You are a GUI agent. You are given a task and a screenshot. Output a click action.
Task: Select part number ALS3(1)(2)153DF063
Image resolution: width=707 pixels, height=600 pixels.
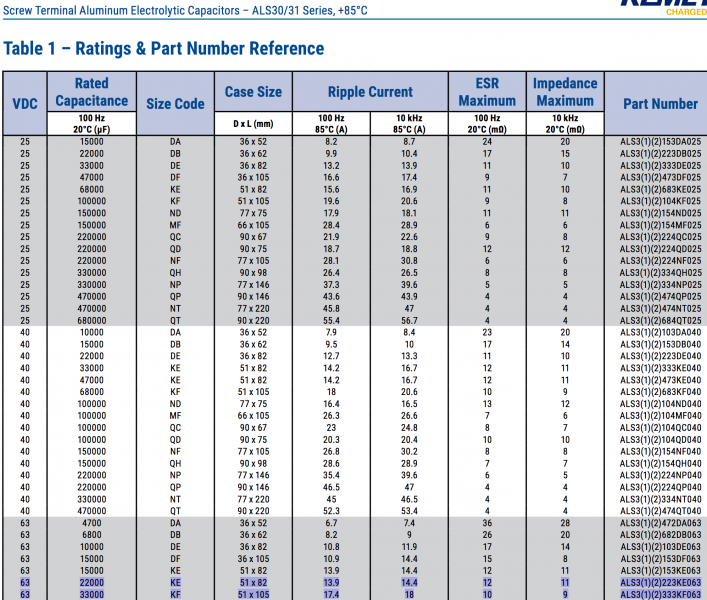tap(661, 559)
